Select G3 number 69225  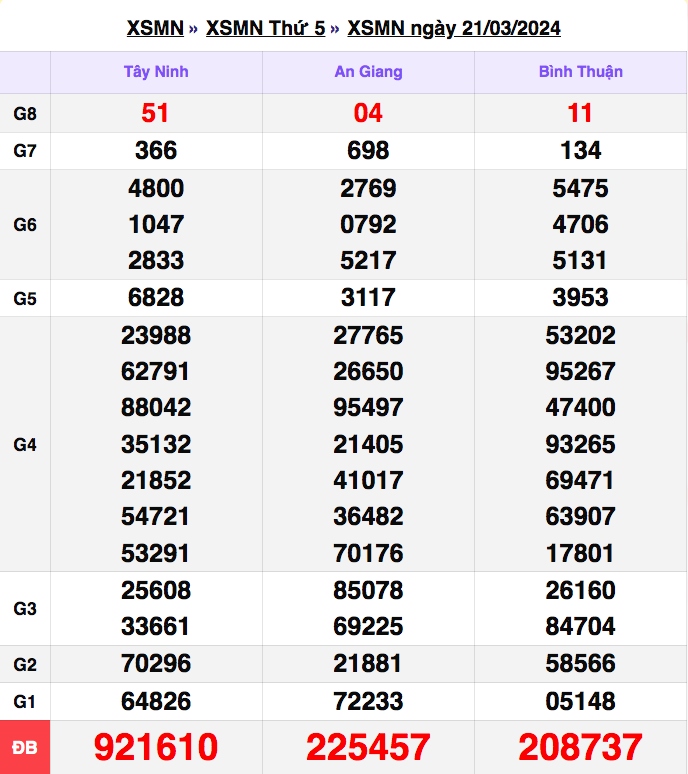point(368,626)
